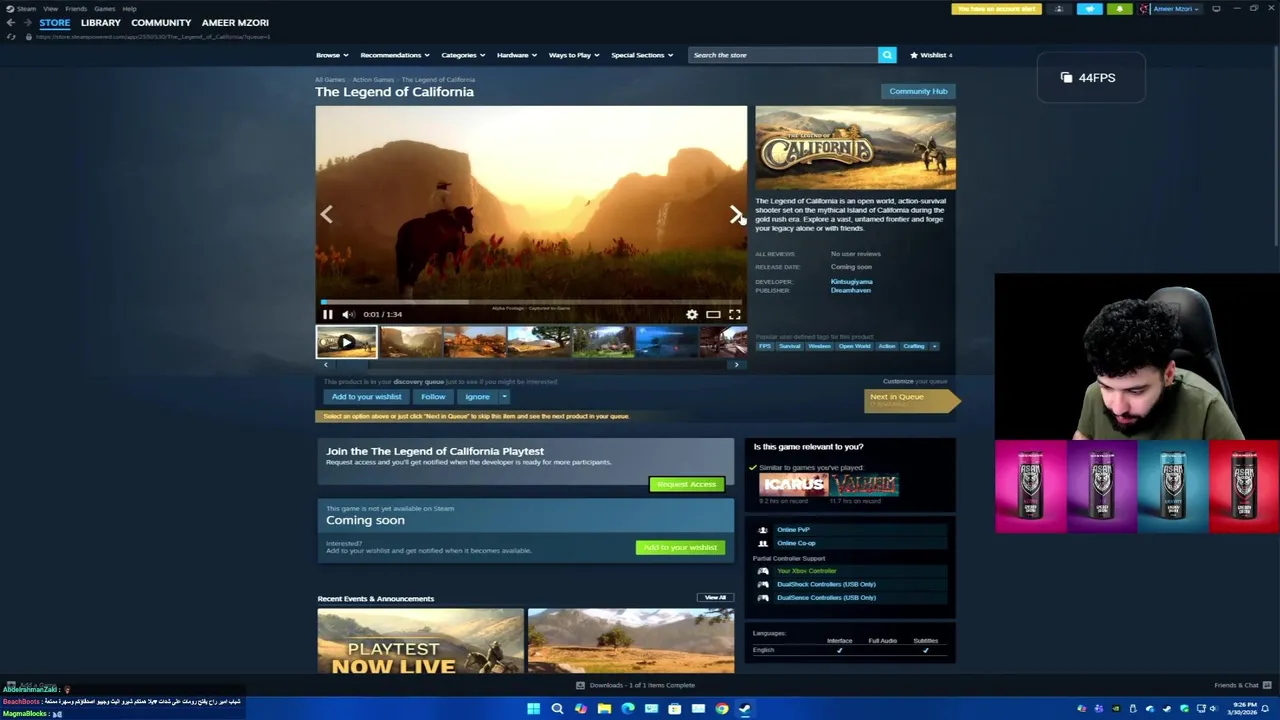View All recent events
This screenshot has height=720, width=1280.
click(x=715, y=598)
